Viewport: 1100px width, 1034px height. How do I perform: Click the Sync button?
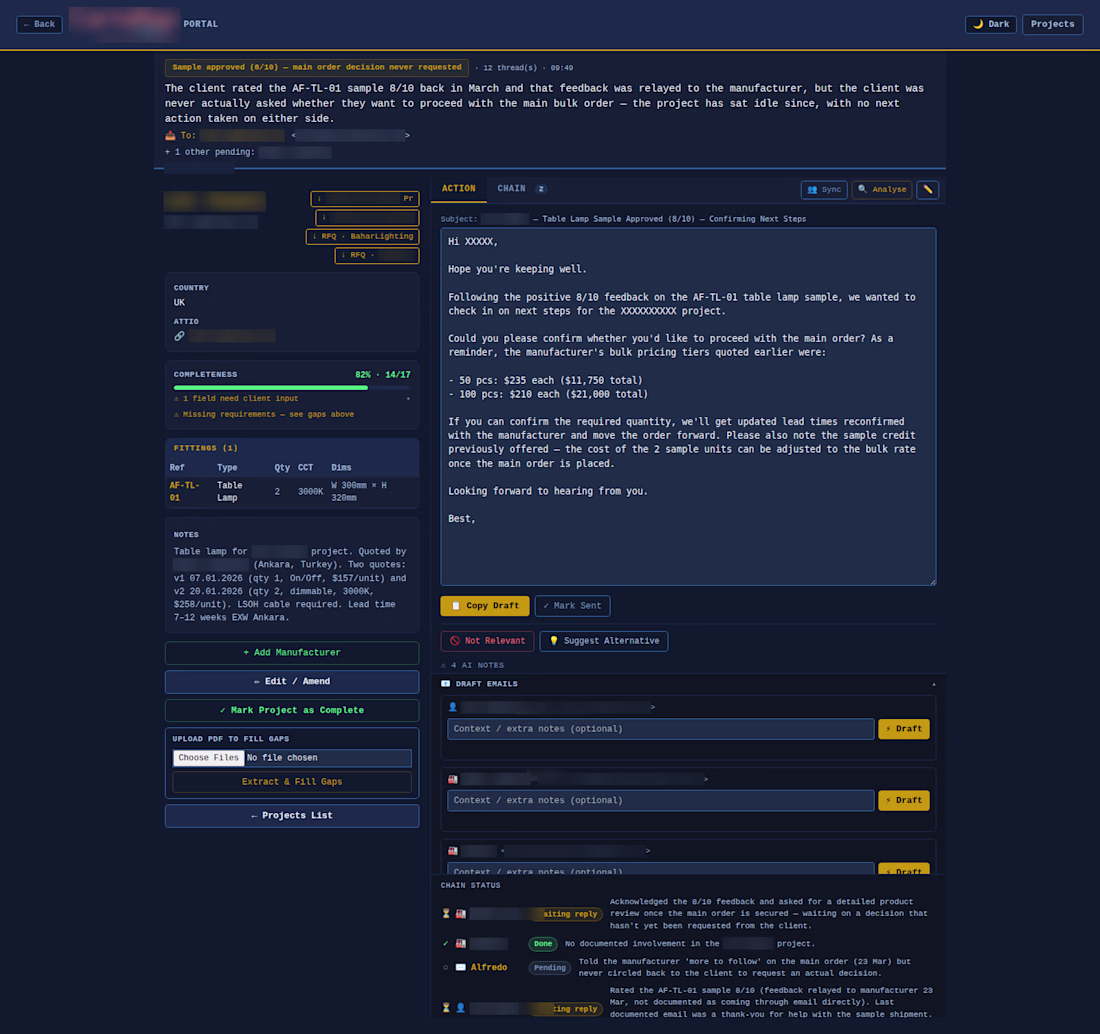824,189
